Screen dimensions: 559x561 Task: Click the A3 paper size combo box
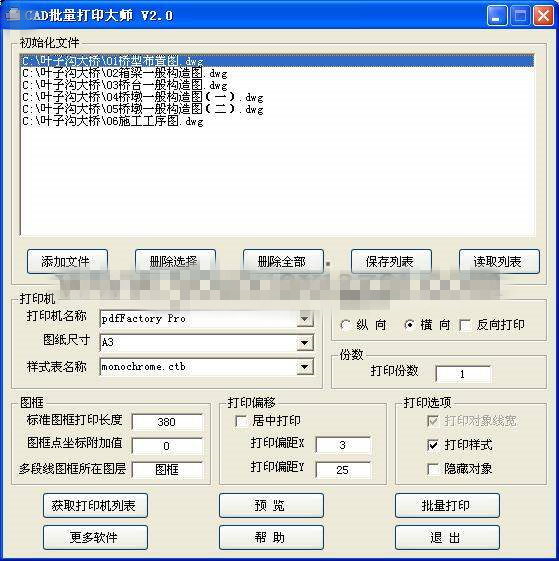click(207, 343)
